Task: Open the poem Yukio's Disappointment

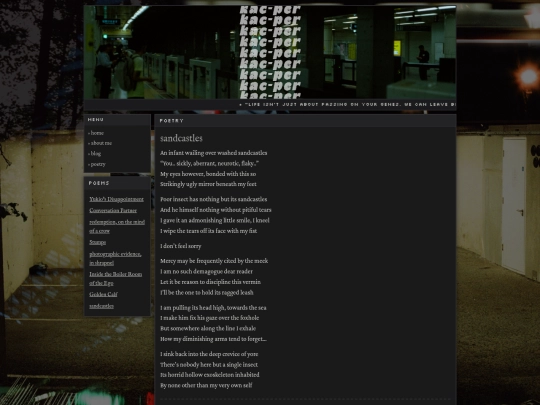Action: click(x=116, y=199)
